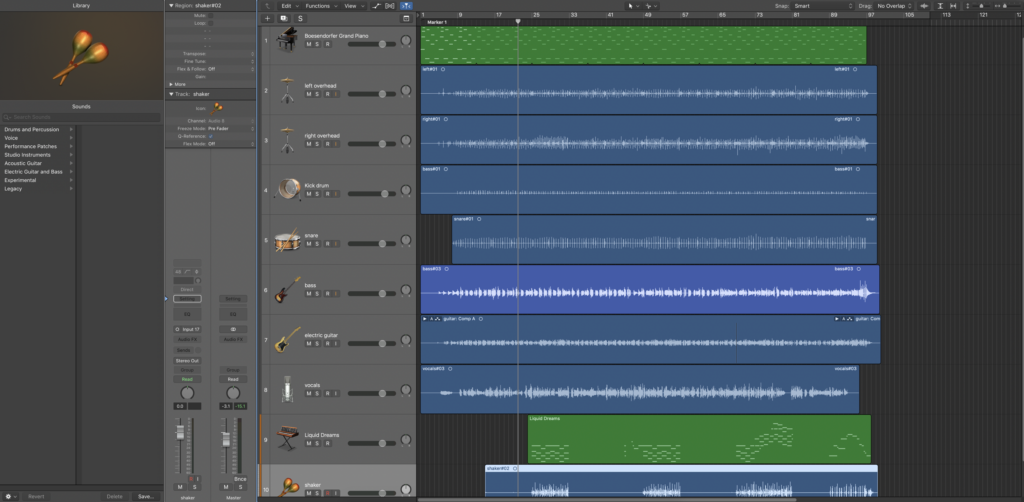
Task: Click the Search Sounds field
Action: pyautogui.click(x=81, y=118)
